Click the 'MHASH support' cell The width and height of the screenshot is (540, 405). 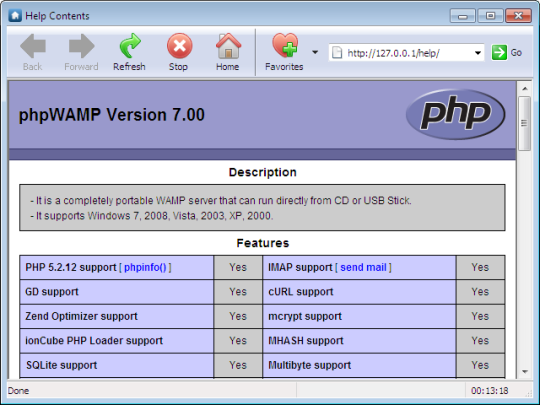tap(359, 341)
